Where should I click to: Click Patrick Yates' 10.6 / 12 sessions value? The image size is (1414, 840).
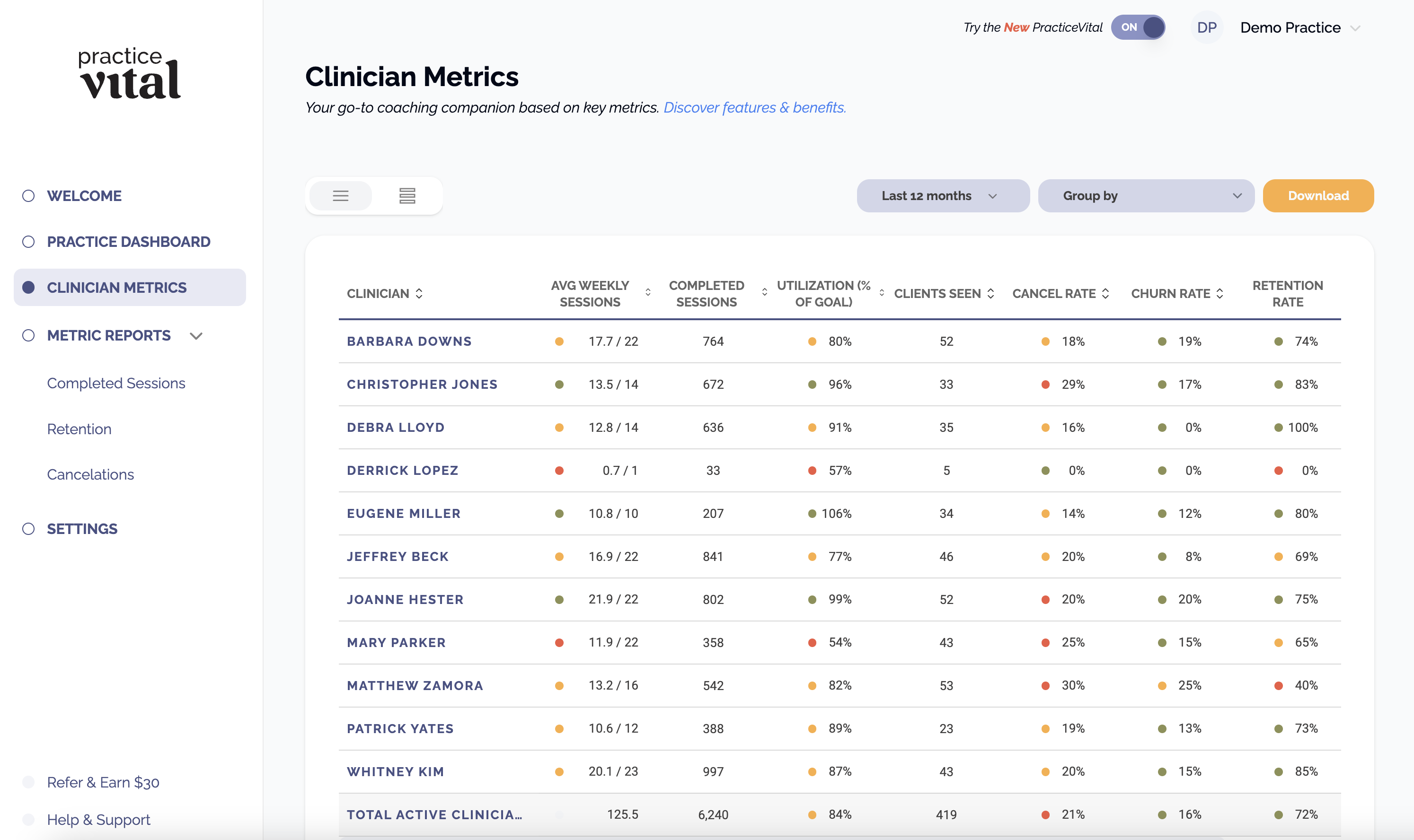[x=613, y=728]
